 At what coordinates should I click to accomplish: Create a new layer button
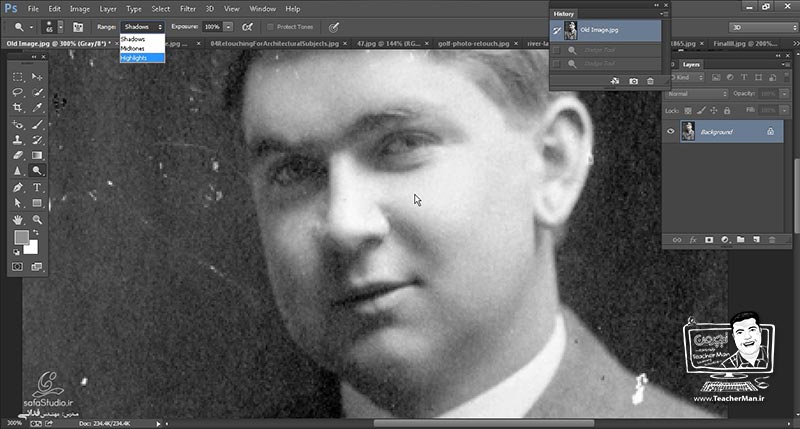tap(756, 240)
